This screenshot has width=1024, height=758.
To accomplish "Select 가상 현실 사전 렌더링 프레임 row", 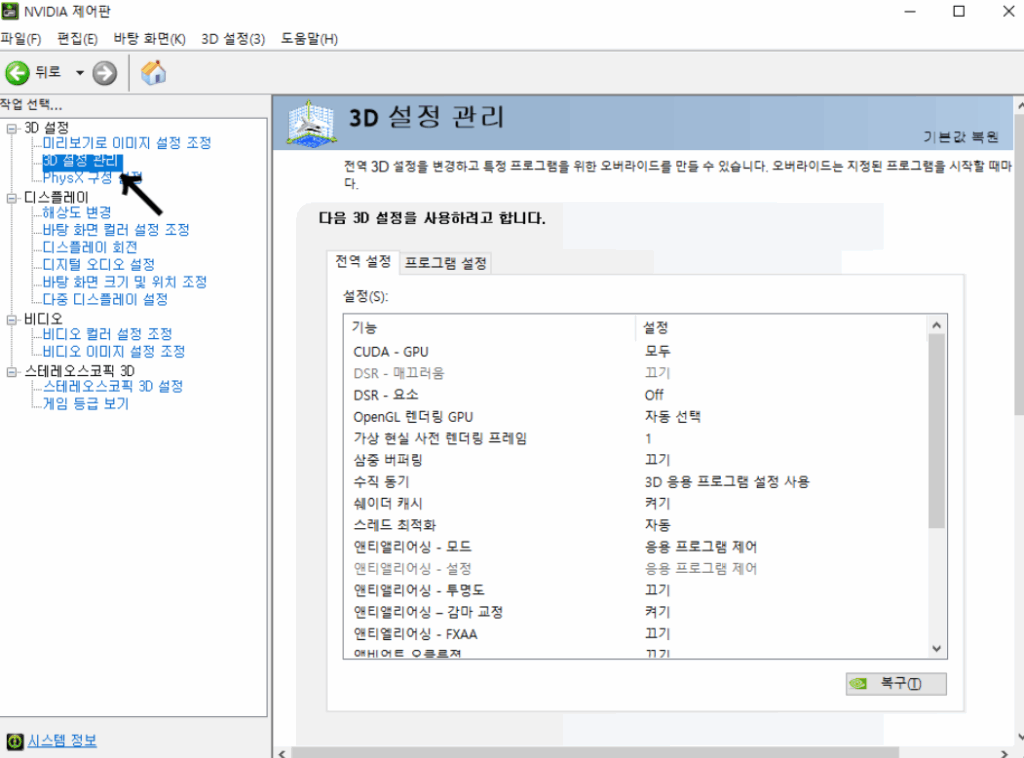I will [x=635, y=438].
